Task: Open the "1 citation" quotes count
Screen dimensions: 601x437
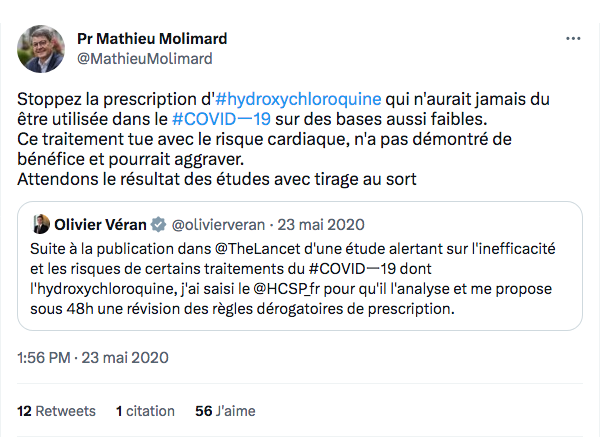Action: click(x=145, y=411)
